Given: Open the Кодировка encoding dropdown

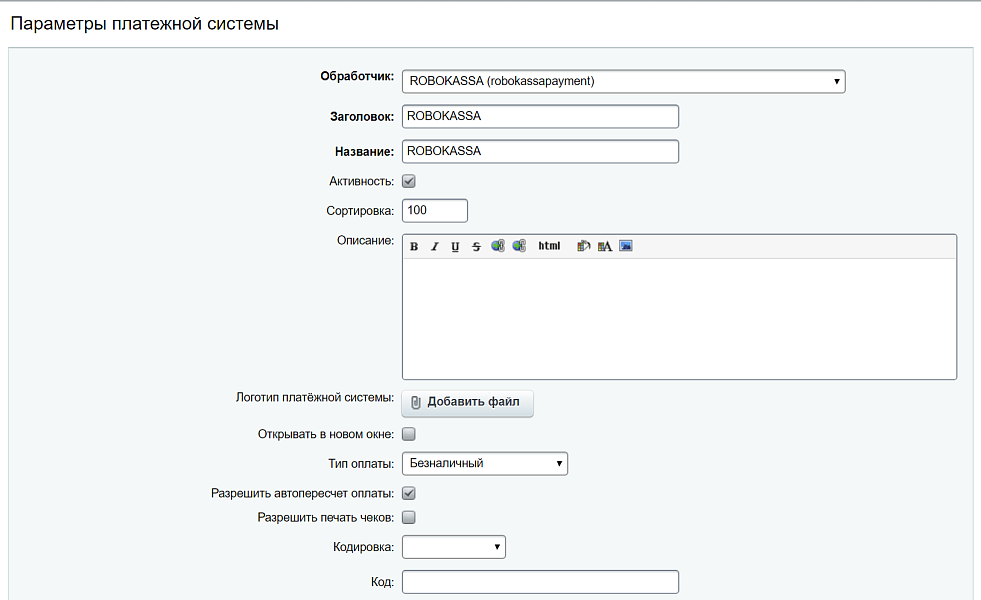Looking at the screenshot, I should pyautogui.click(x=453, y=547).
